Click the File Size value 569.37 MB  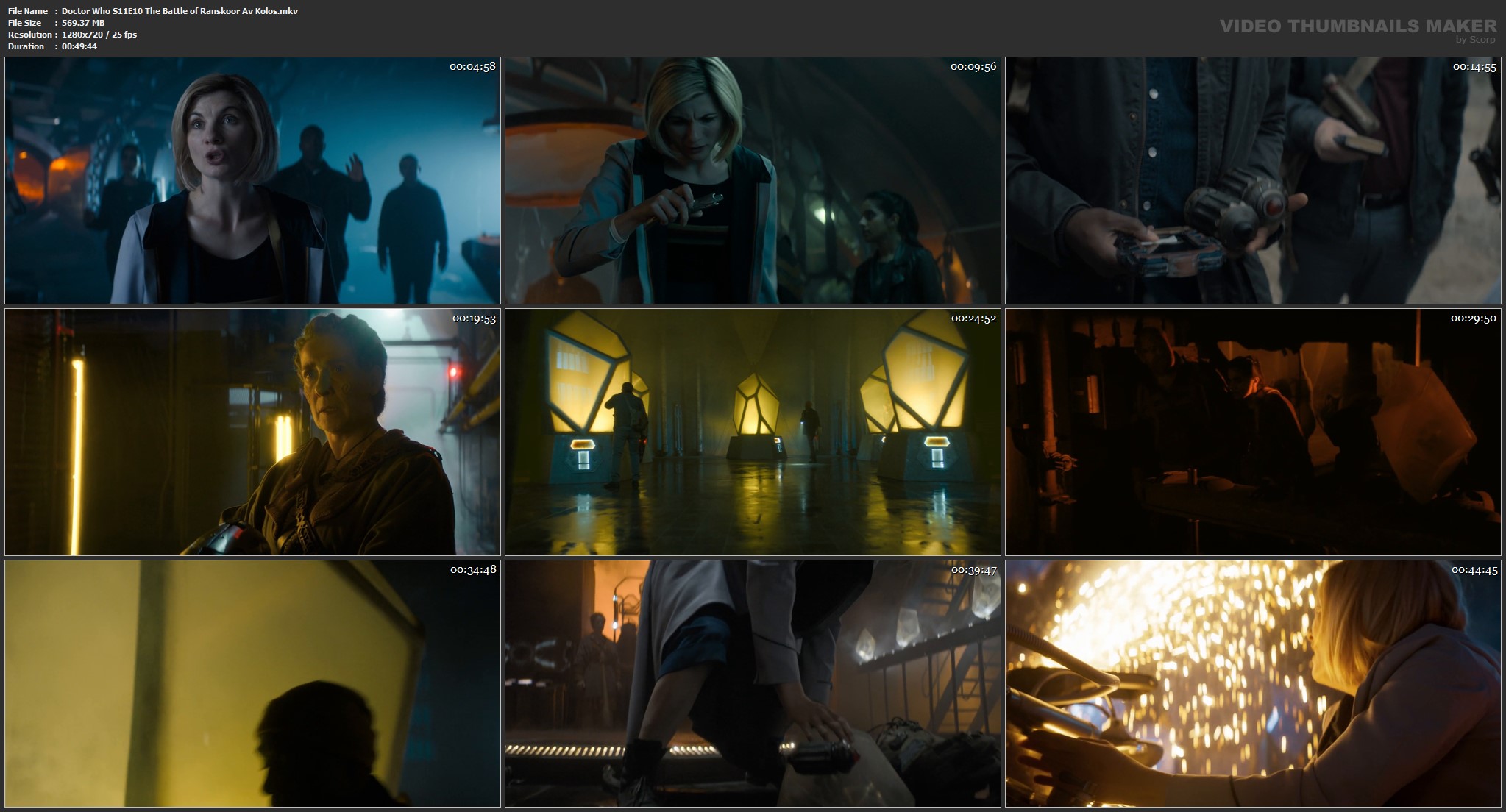point(83,23)
